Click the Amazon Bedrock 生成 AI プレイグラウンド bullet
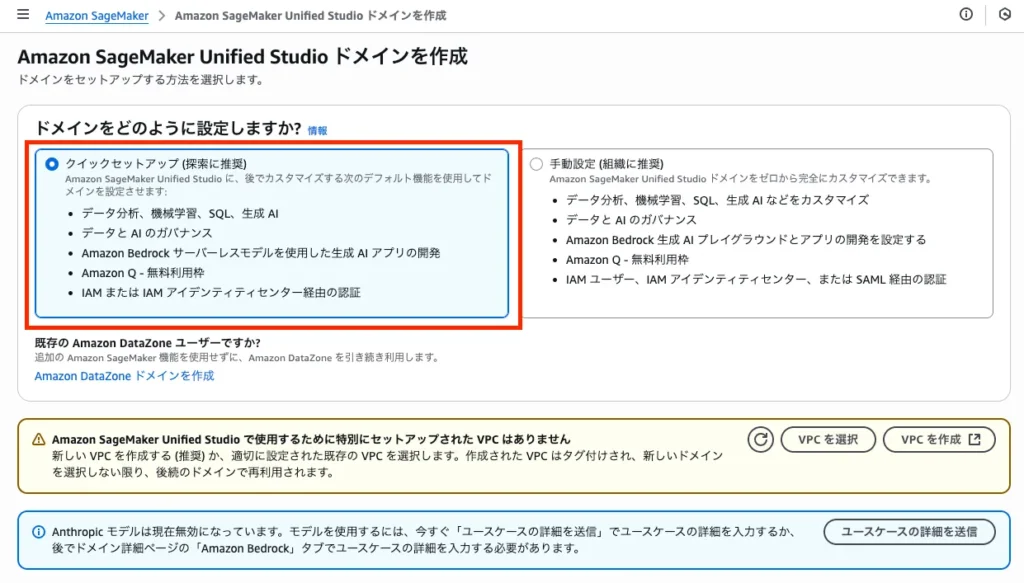This screenshot has width=1024, height=583. 745,240
